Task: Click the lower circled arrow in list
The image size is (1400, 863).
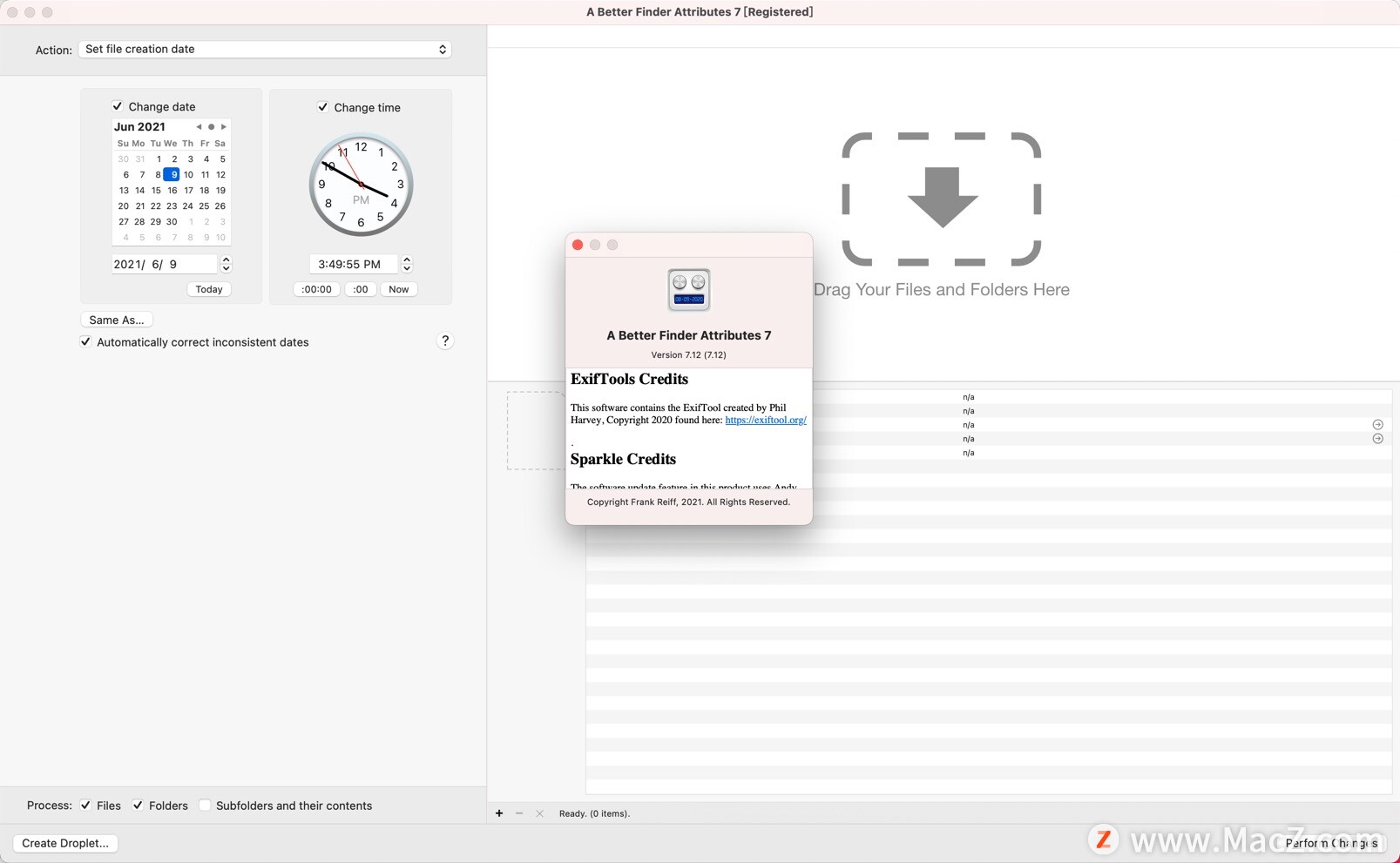Action: 1378,439
